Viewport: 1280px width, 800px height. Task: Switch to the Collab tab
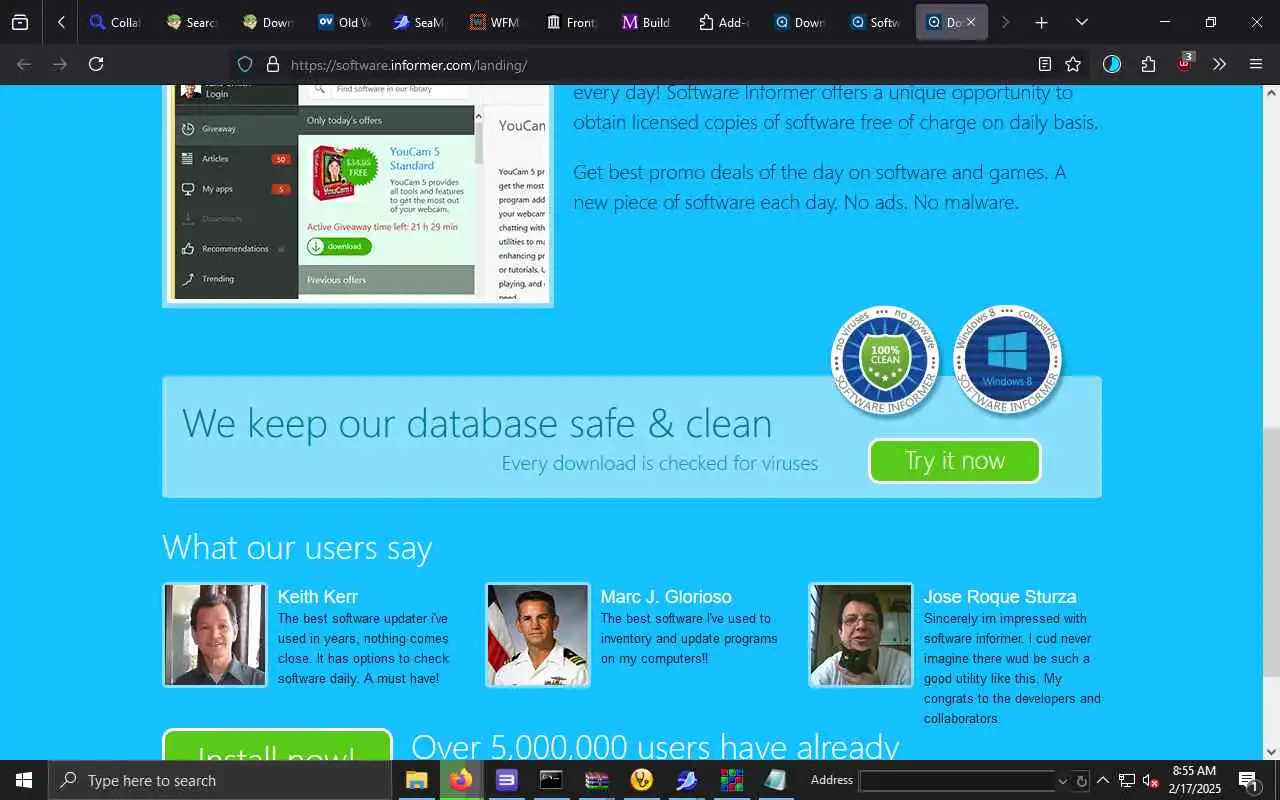[x=115, y=22]
